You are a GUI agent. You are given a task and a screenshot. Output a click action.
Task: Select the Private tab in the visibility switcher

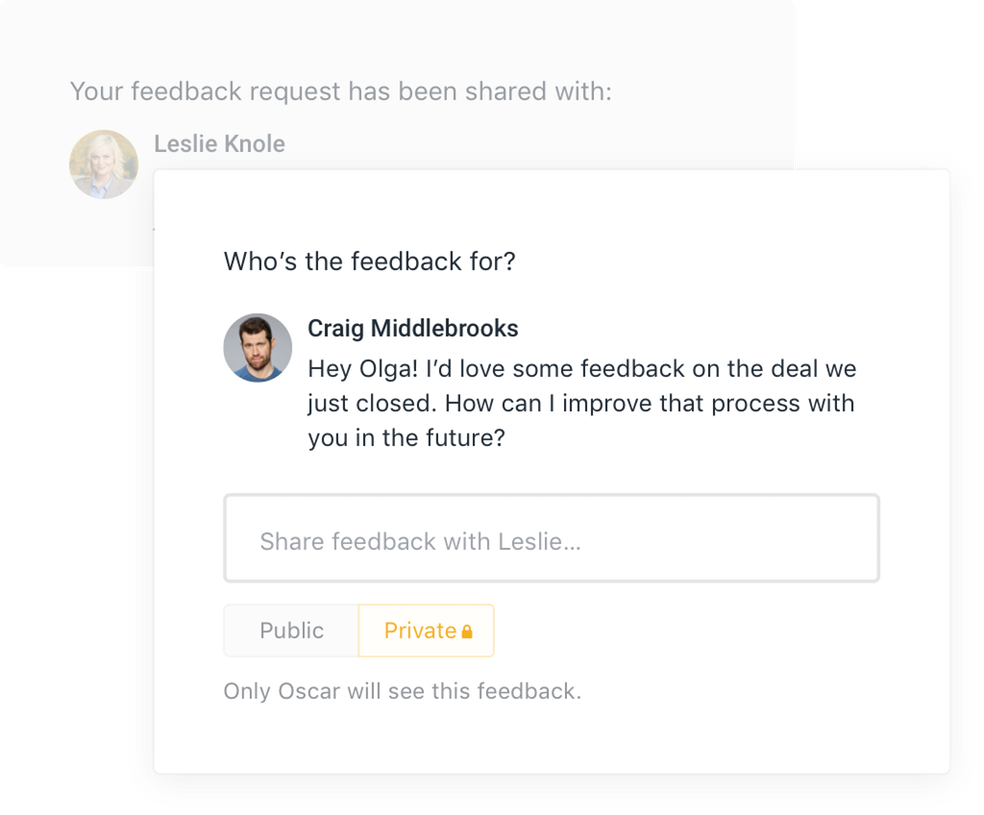[x=426, y=630]
